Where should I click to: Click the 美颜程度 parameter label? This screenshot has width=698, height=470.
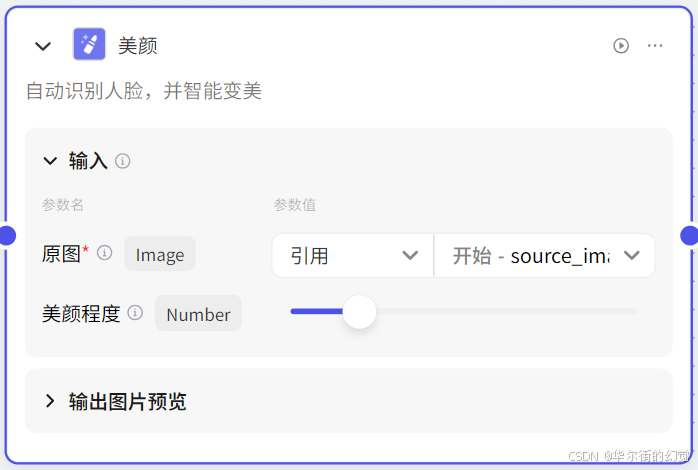[x=81, y=313]
